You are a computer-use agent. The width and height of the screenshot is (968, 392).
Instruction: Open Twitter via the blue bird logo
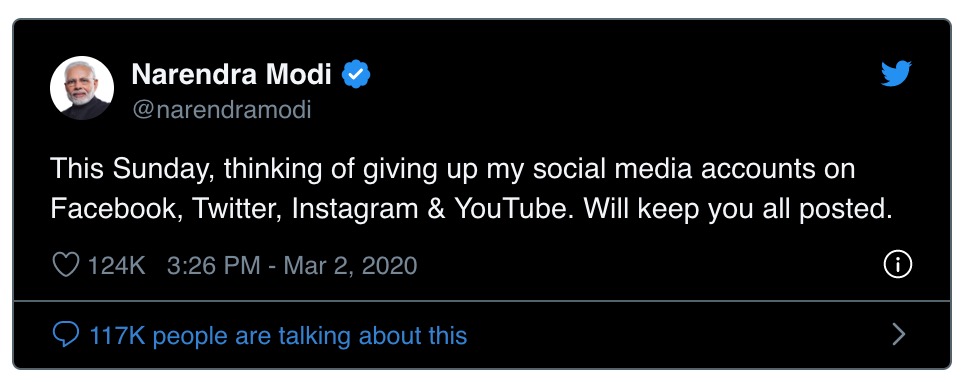(x=896, y=73)
